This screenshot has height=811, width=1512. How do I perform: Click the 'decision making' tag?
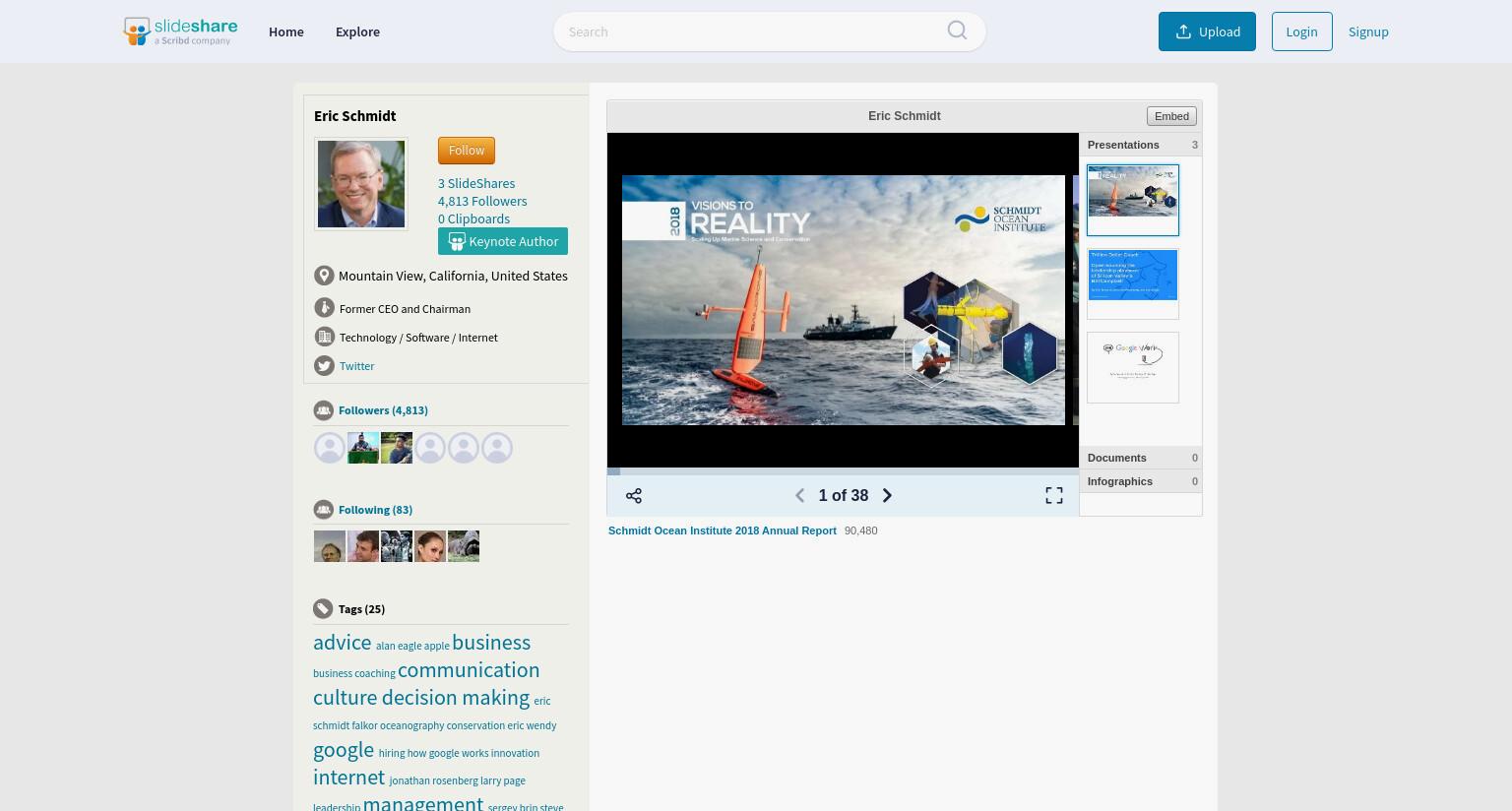pyautogui.click(x=456, y=697)
